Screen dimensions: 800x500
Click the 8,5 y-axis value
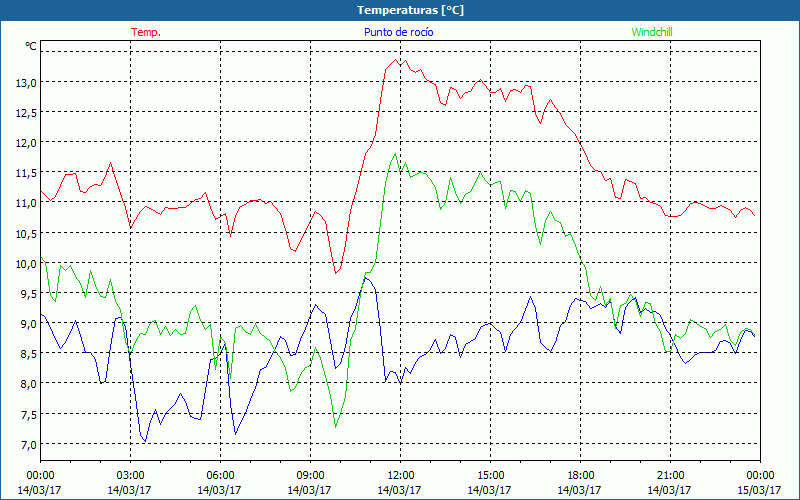[x=29, y=354]
